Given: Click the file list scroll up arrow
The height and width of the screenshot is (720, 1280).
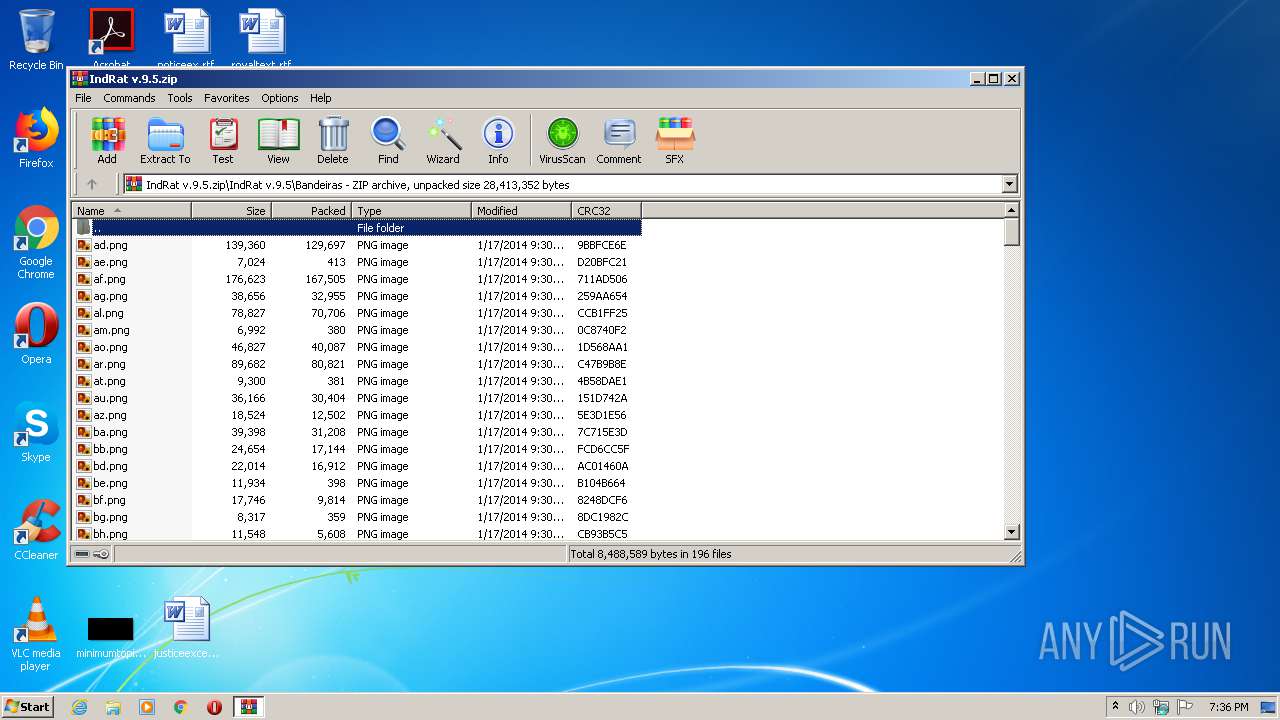Looking at the screenshot, I should point(1011,210).
